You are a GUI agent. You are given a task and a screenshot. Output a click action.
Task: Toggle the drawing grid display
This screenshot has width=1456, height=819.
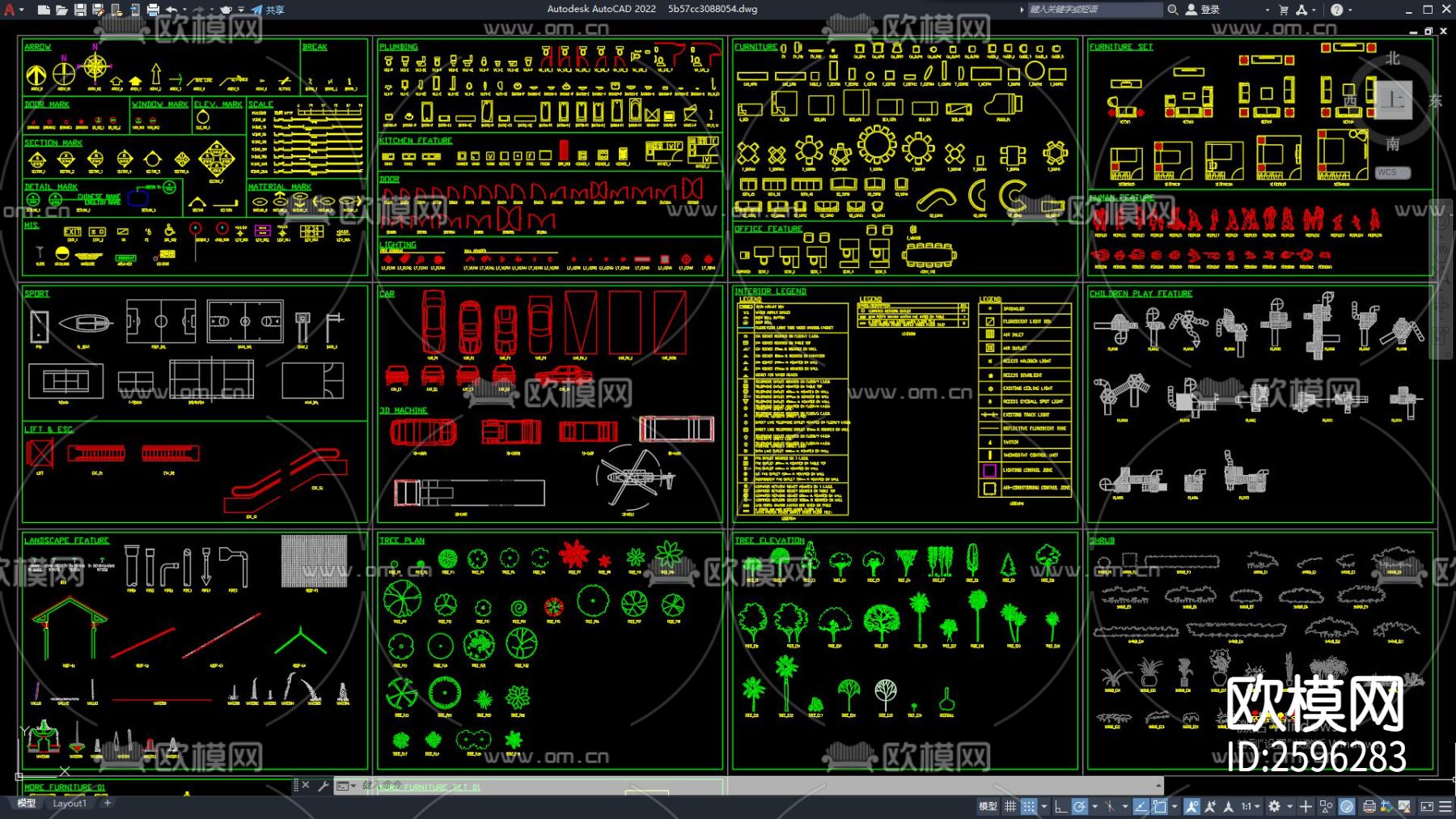click(1010, 807)
